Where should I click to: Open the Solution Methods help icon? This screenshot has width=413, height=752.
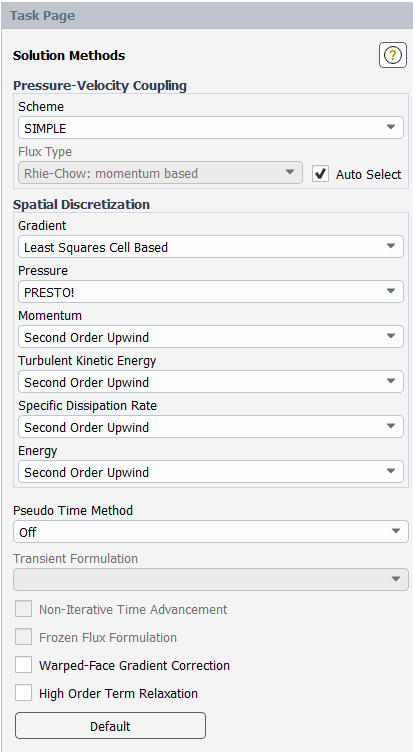[392, 55]
